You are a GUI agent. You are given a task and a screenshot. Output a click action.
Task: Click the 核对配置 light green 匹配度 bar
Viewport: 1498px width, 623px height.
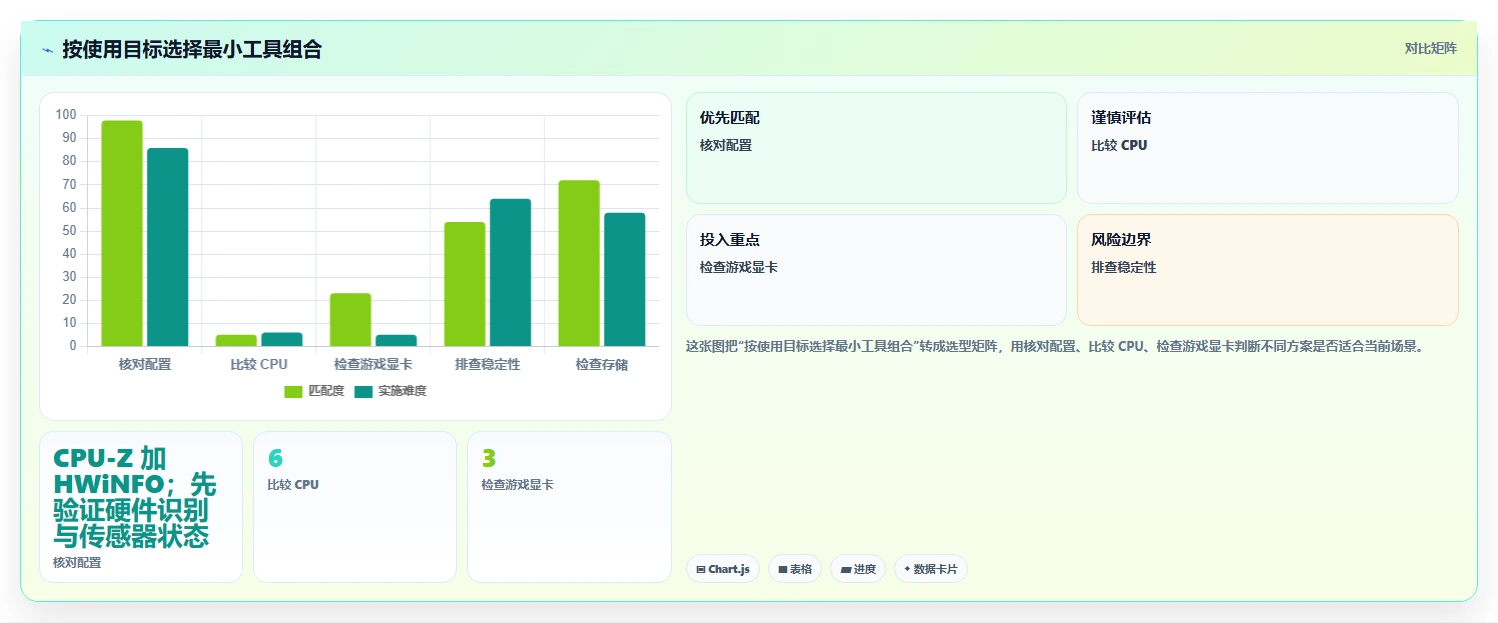122,233
